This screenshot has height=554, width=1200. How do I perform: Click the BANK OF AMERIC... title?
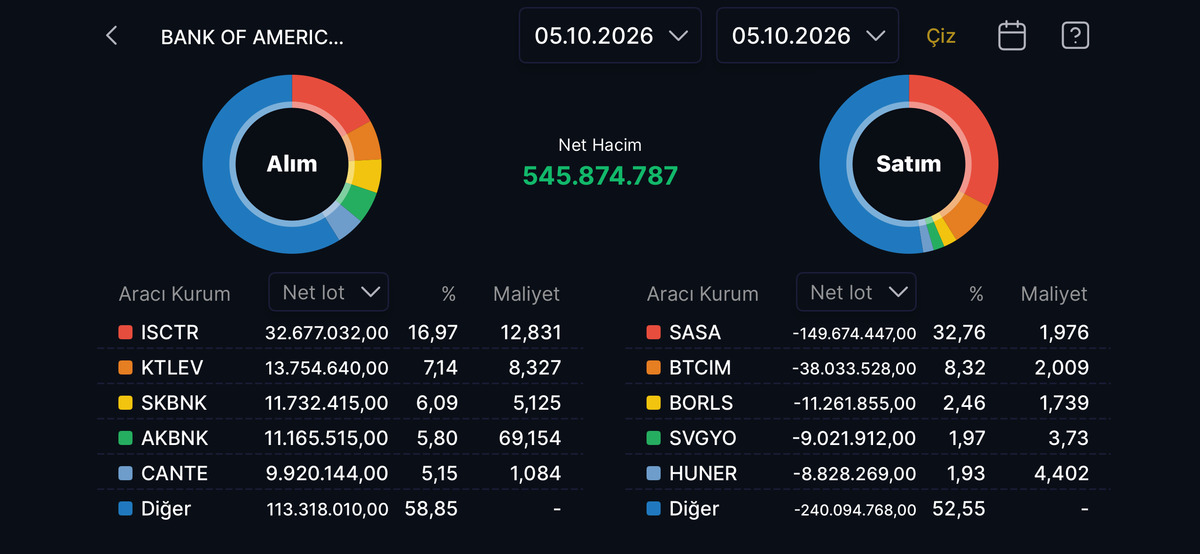pyautogui.click(x=252, y=38)
